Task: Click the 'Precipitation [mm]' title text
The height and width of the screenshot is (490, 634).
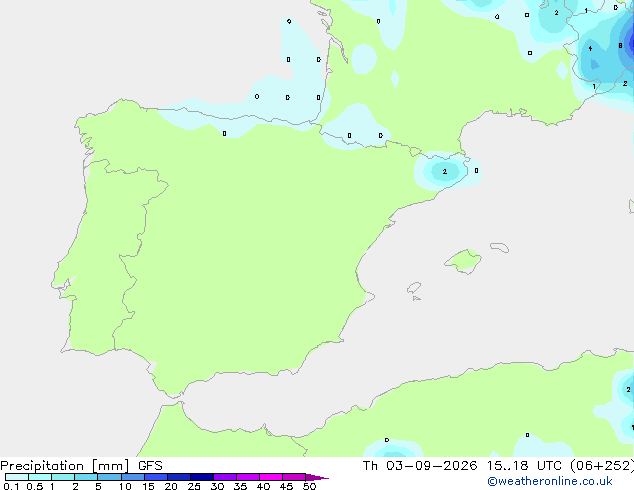Action: [x=65, y=466]
